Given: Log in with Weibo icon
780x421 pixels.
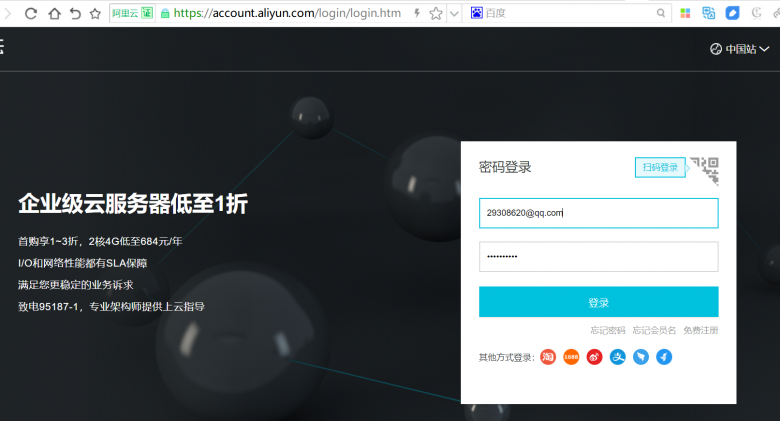Looking at the screenshot, I should pos(594,357).
